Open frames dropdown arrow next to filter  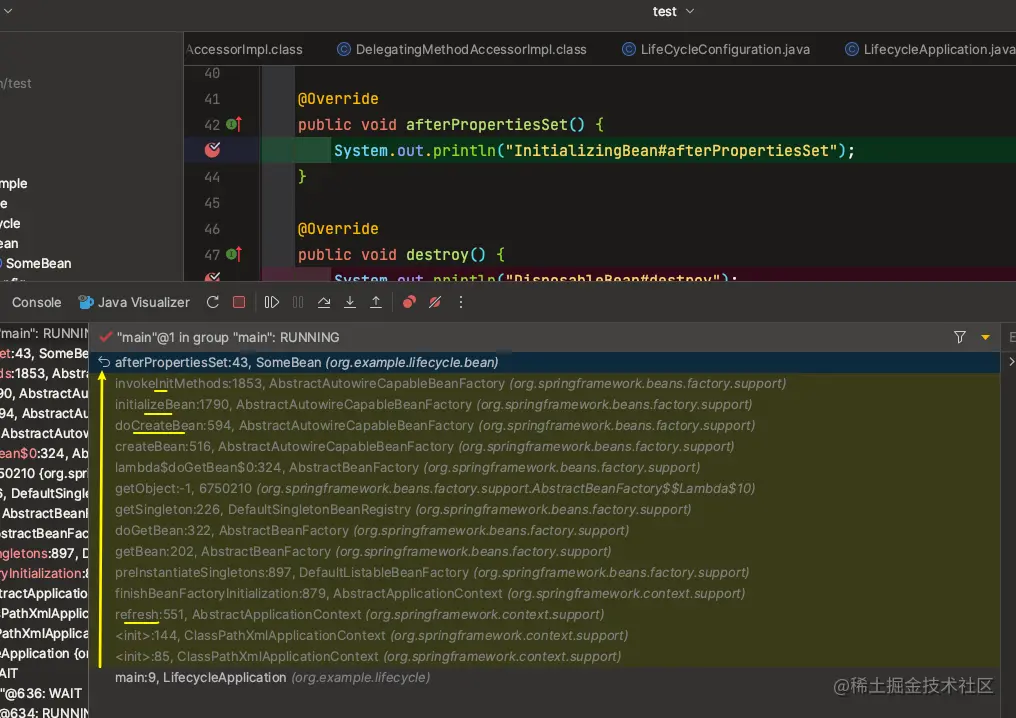986,338
